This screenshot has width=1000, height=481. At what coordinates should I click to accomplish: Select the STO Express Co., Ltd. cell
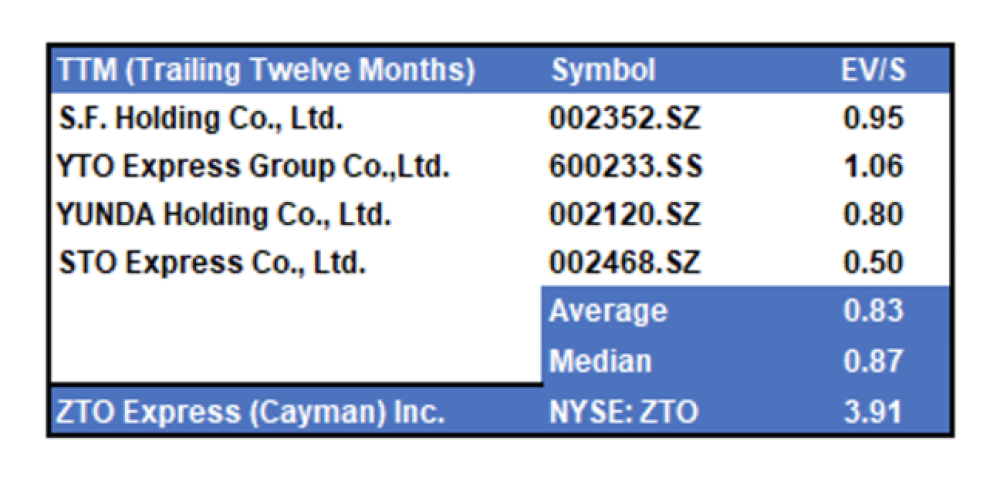213,263
